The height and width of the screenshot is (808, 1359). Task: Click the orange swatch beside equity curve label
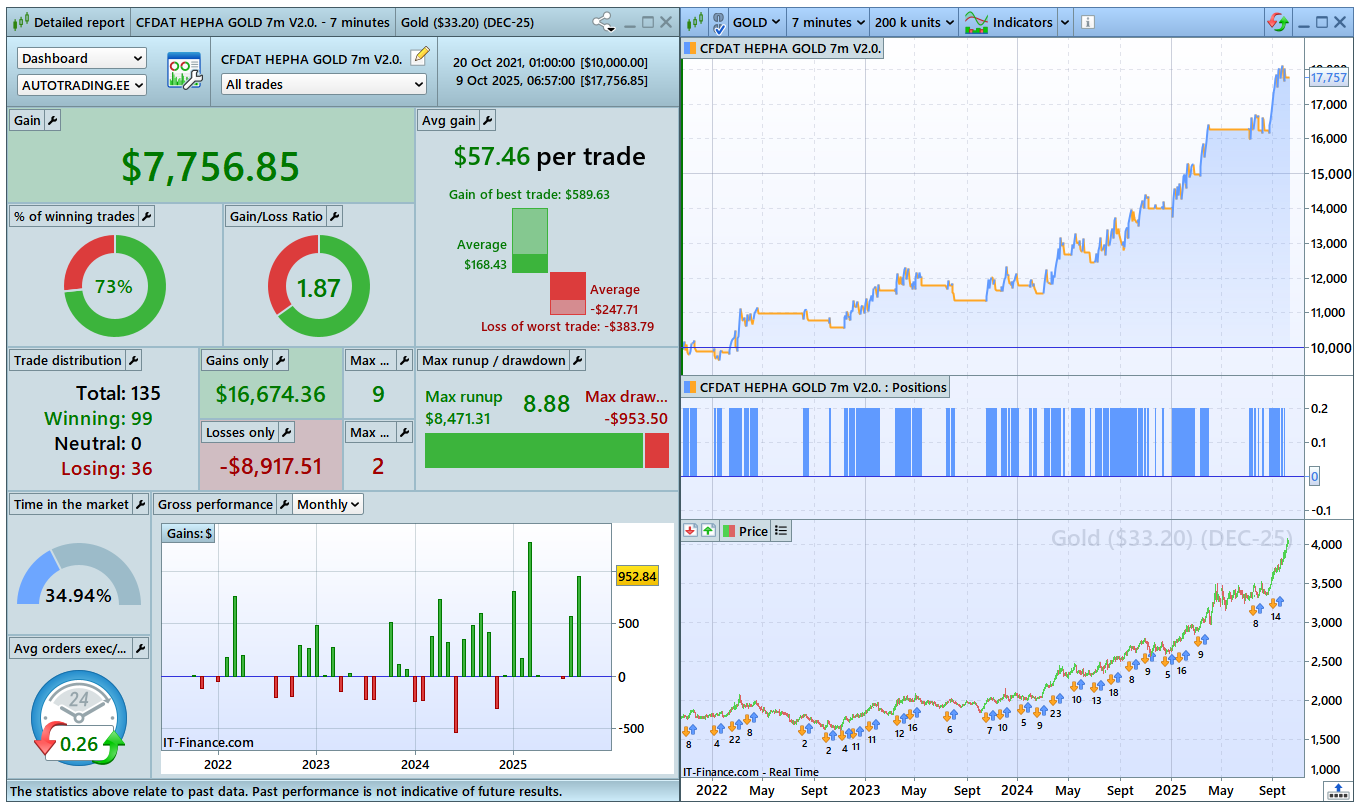click(x=690, y=48)
